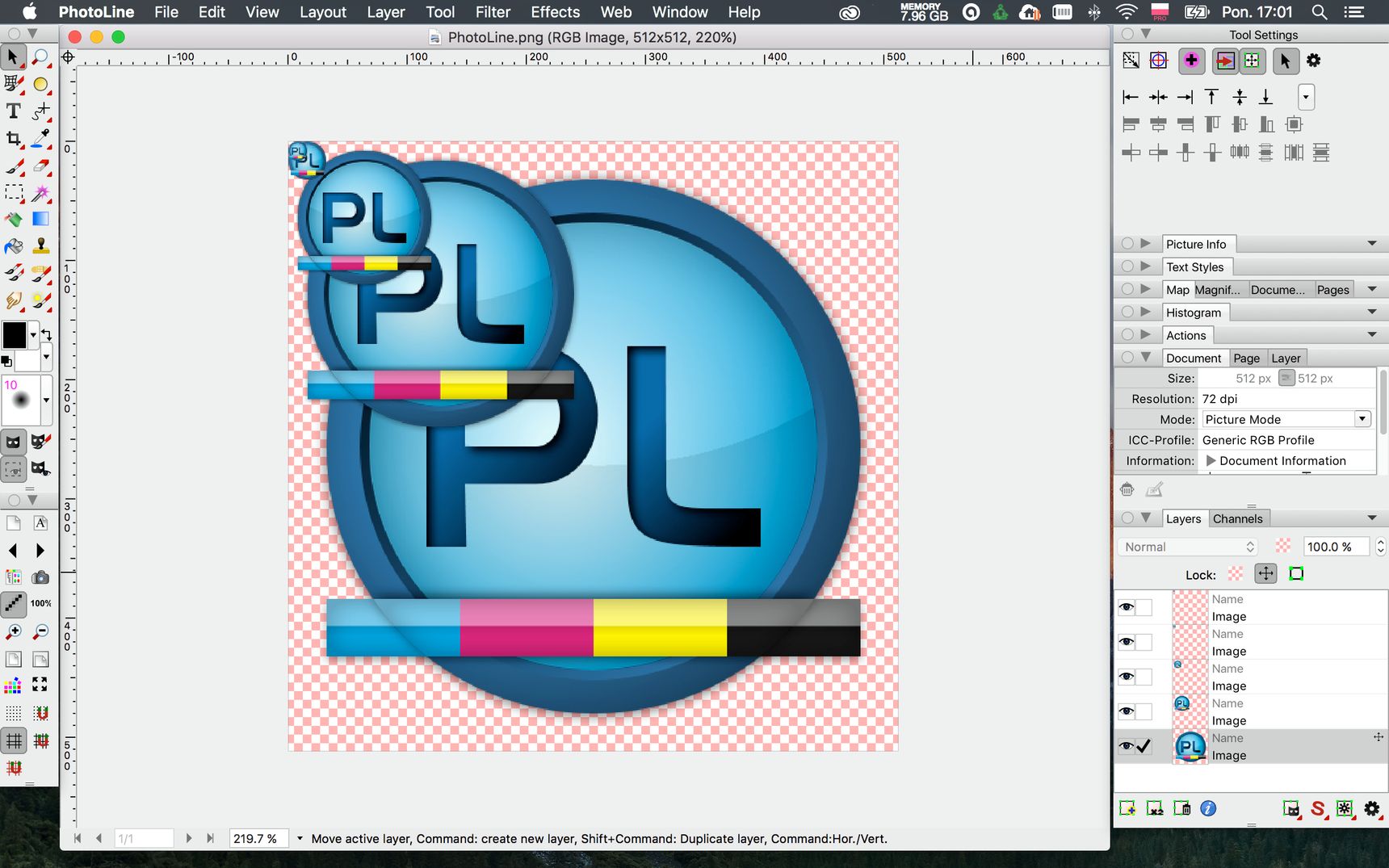Open the Normal blend mode dropdown
1389x868 pixels.
(x=1189, y=547)
